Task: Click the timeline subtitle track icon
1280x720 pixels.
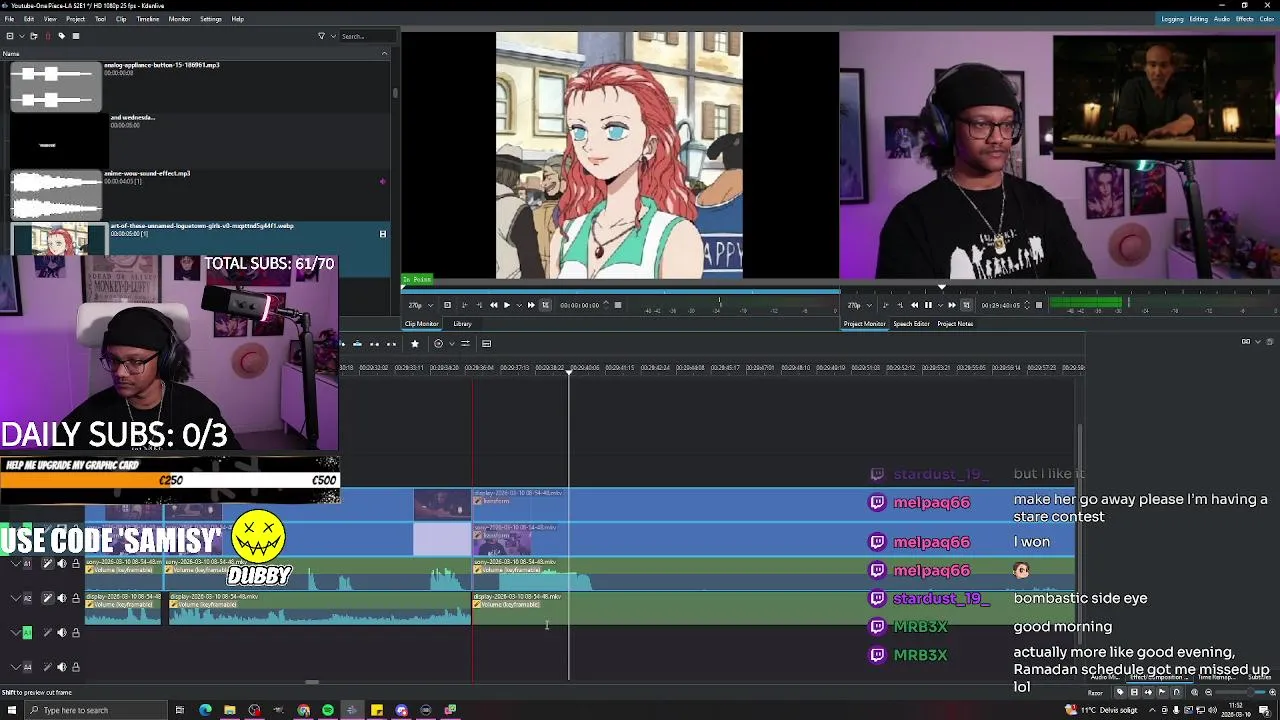Action: (x=486, y=343)
